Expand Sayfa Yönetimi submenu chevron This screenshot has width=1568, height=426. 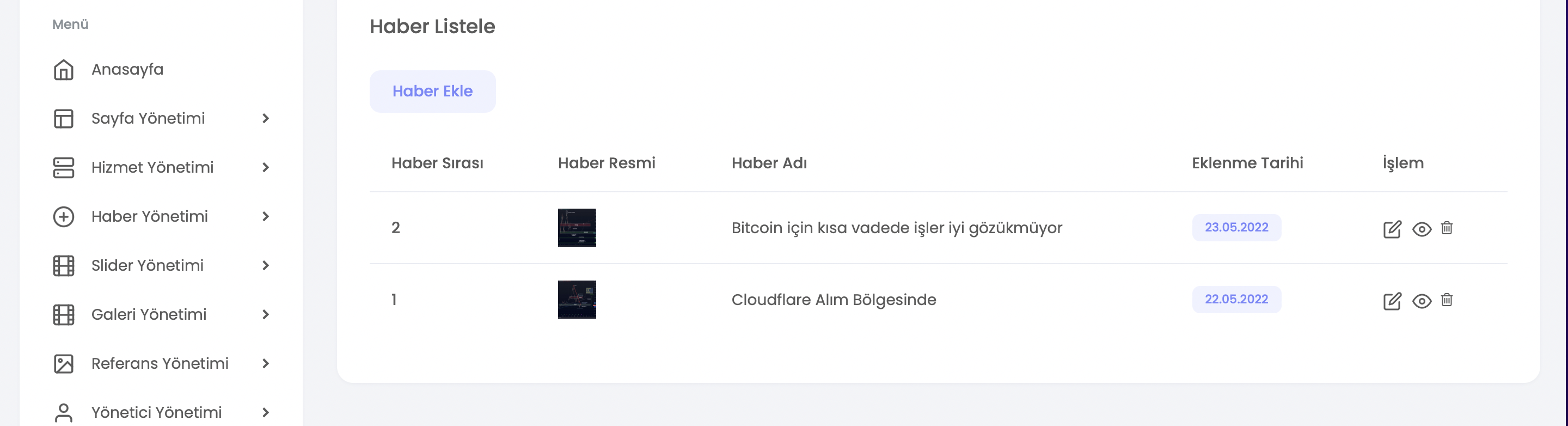[265, 119]
